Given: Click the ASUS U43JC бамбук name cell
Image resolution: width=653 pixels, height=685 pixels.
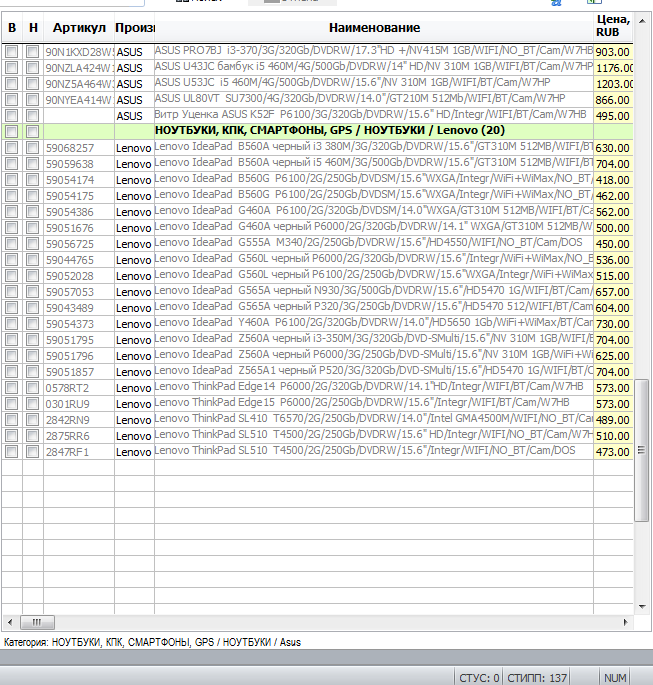Looking at the screenshot, I should [374, 68].
